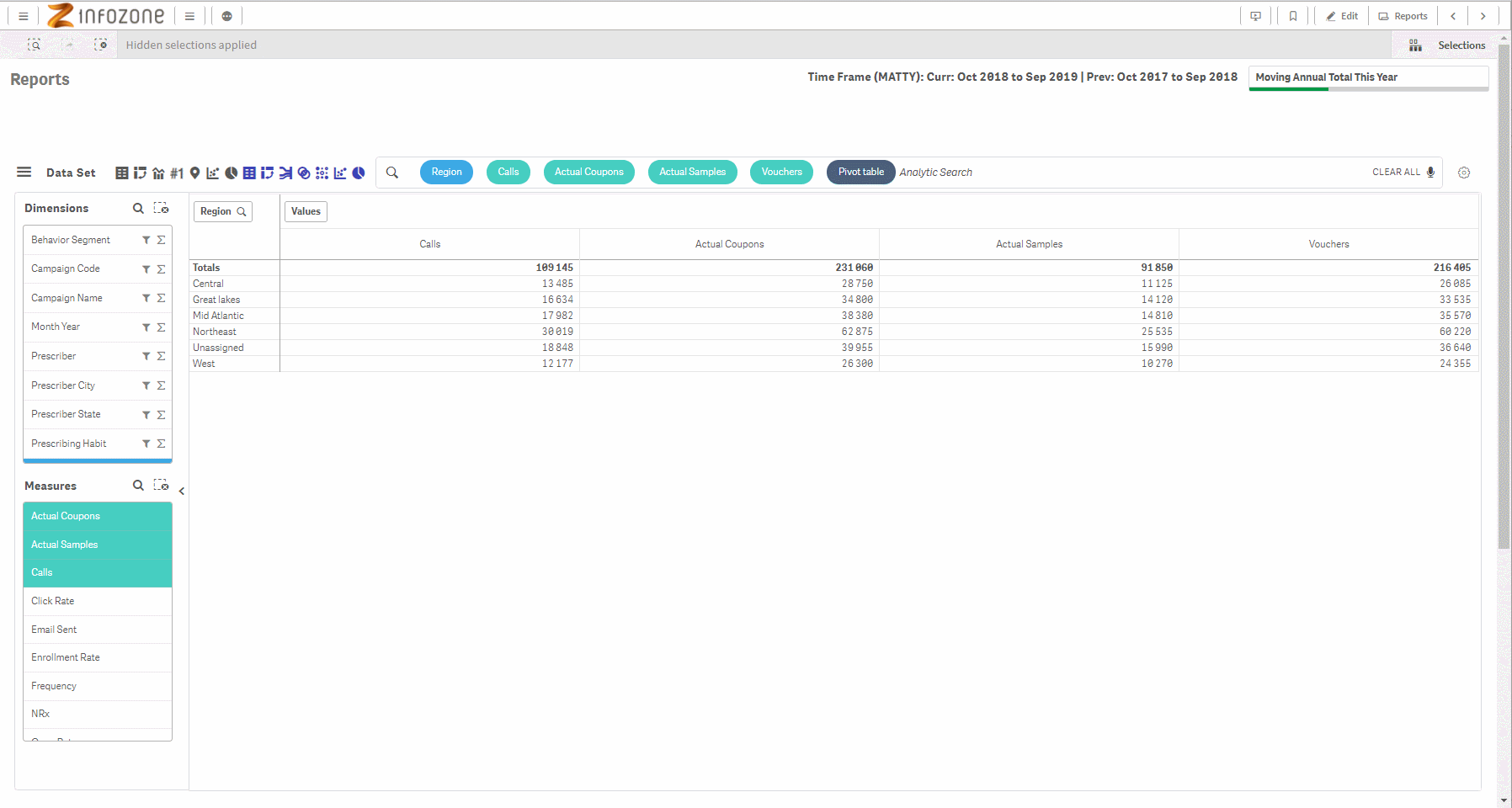The height and width of the screenshot is (808, 1512).
Task: Select the gray pivot table icon
Action: (140, 173)
